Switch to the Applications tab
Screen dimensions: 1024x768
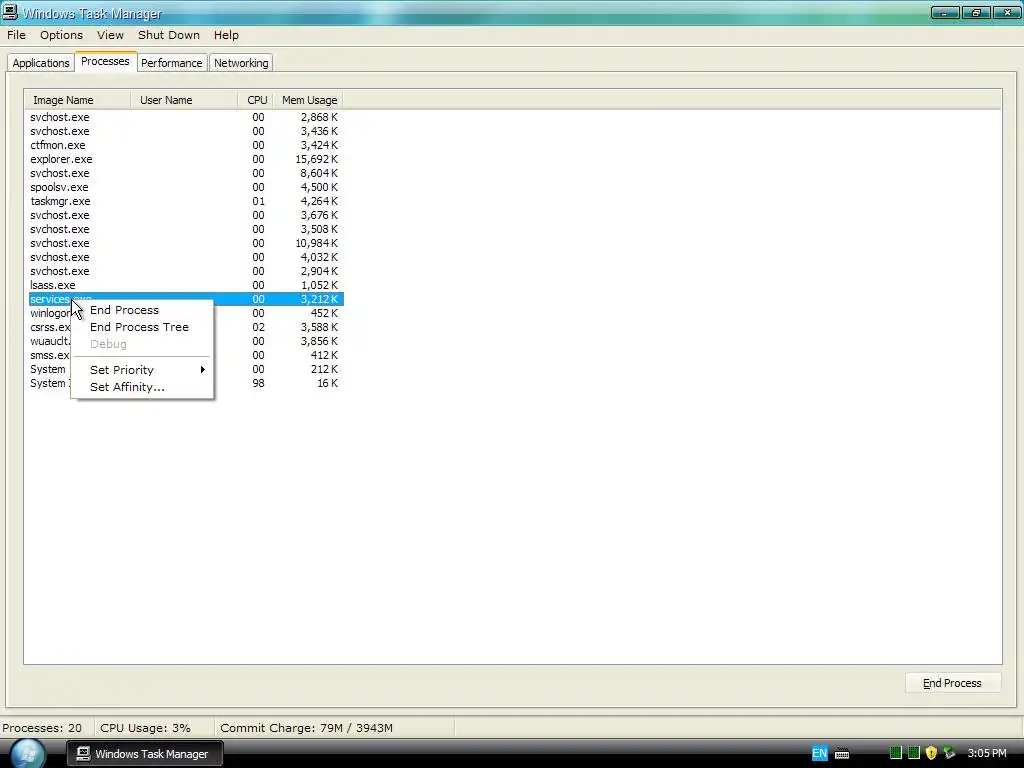pyautogui.click(x=40, y=63)
